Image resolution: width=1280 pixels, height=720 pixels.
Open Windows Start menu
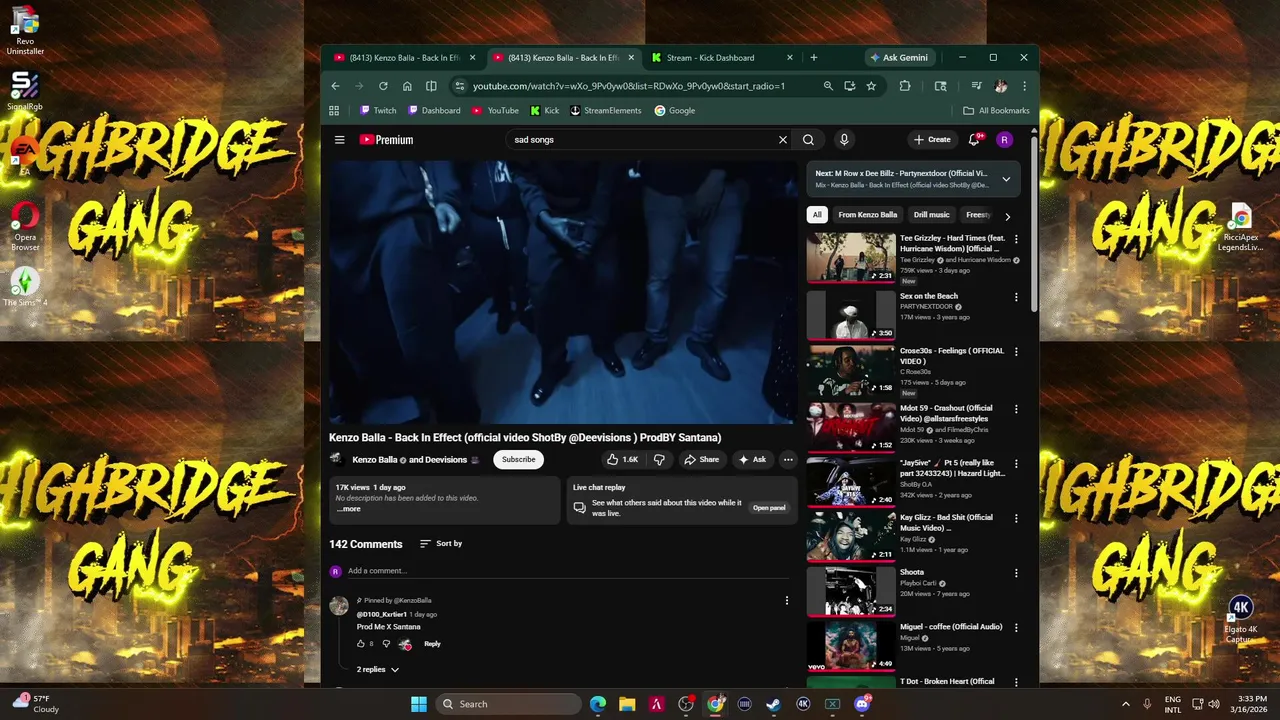coord(419,704)
